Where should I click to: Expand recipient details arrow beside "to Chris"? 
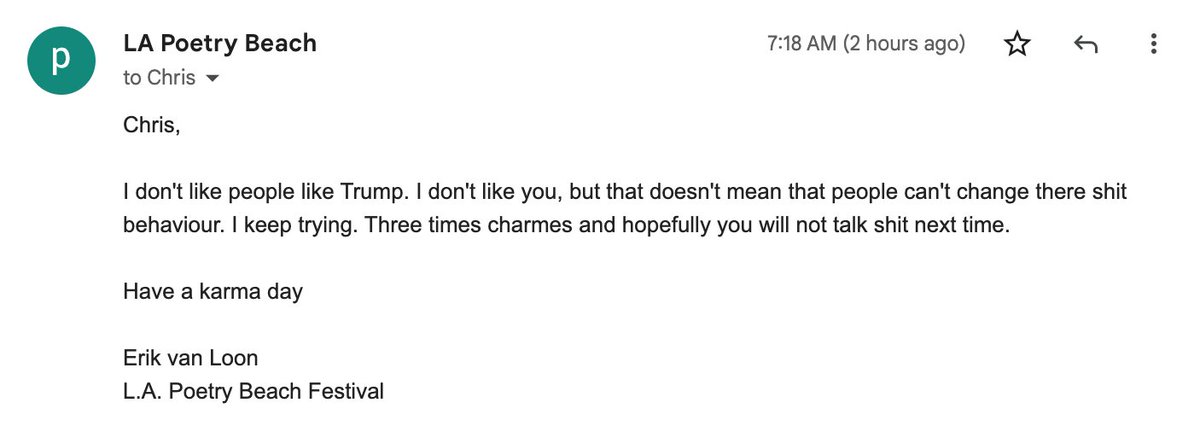(211, 78)
